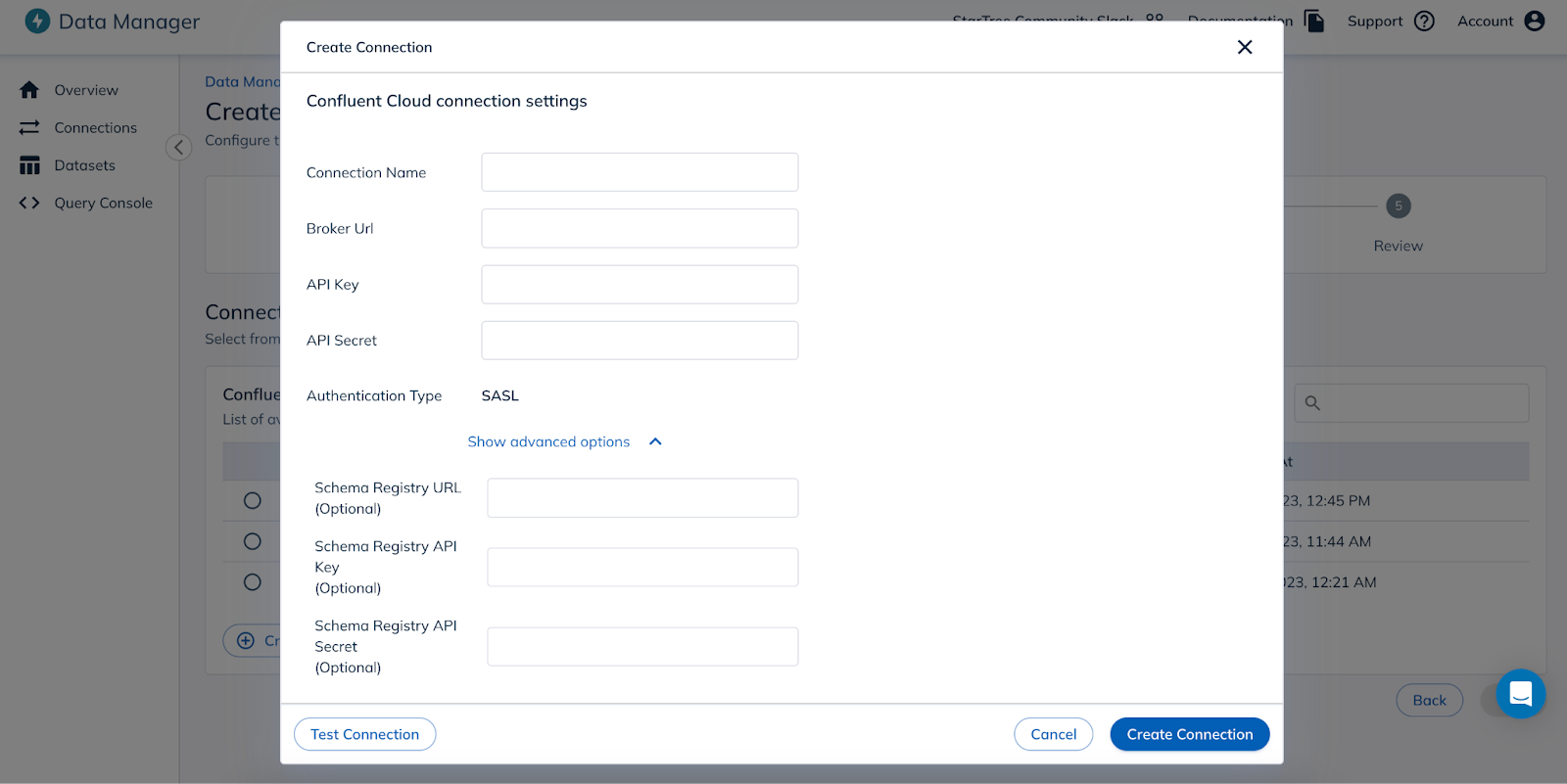
Task: Click the Back button behind dialog
Action: 1429,700
